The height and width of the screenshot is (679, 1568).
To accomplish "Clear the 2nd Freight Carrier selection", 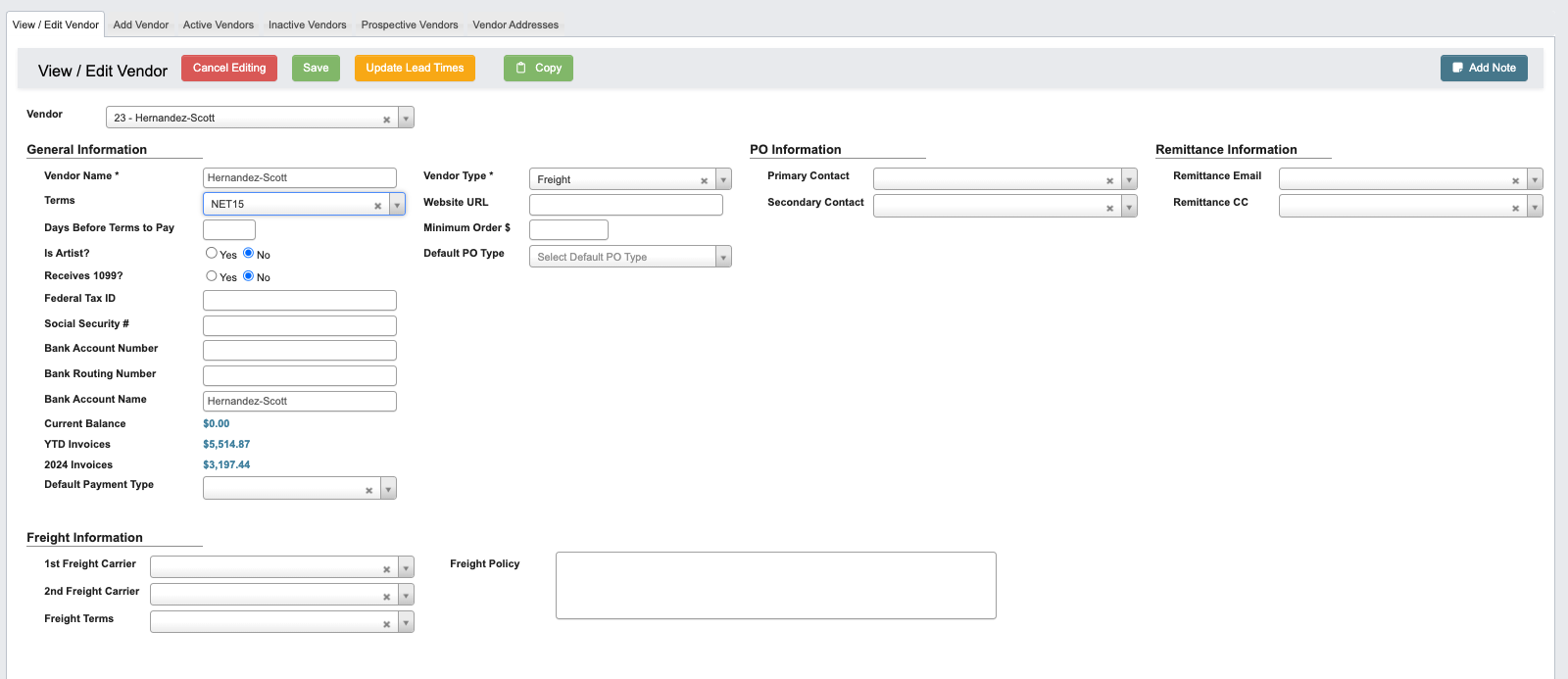I will coord(386,597).
